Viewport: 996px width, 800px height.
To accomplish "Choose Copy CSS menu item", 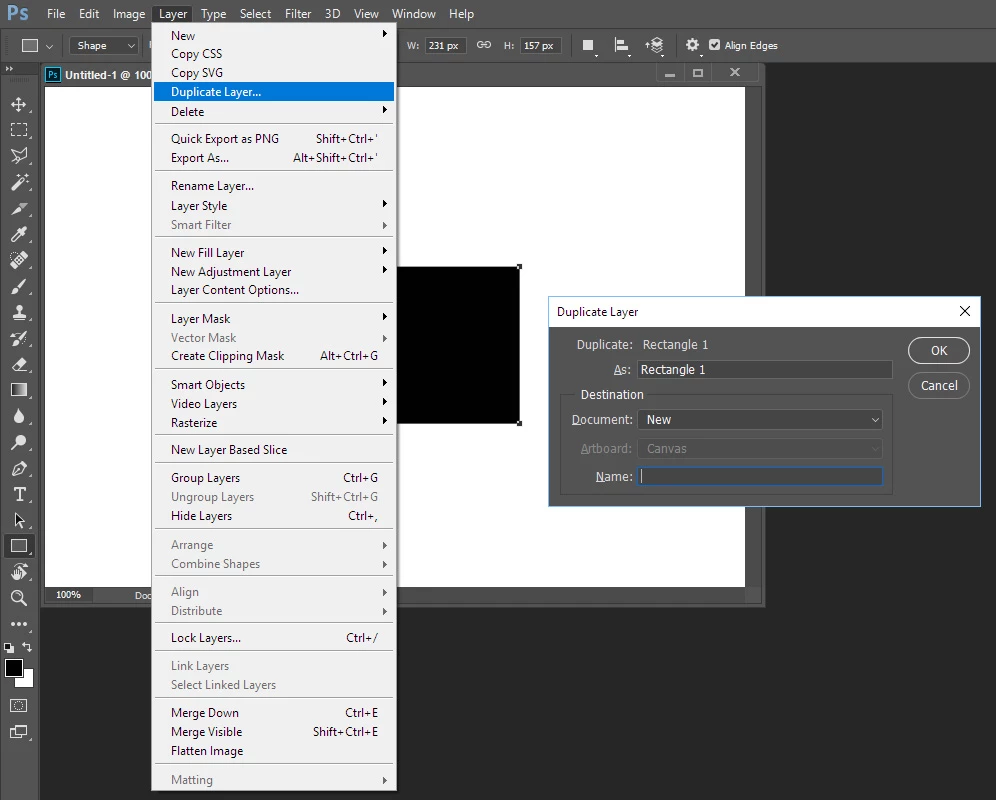I will tap(274, 54).
